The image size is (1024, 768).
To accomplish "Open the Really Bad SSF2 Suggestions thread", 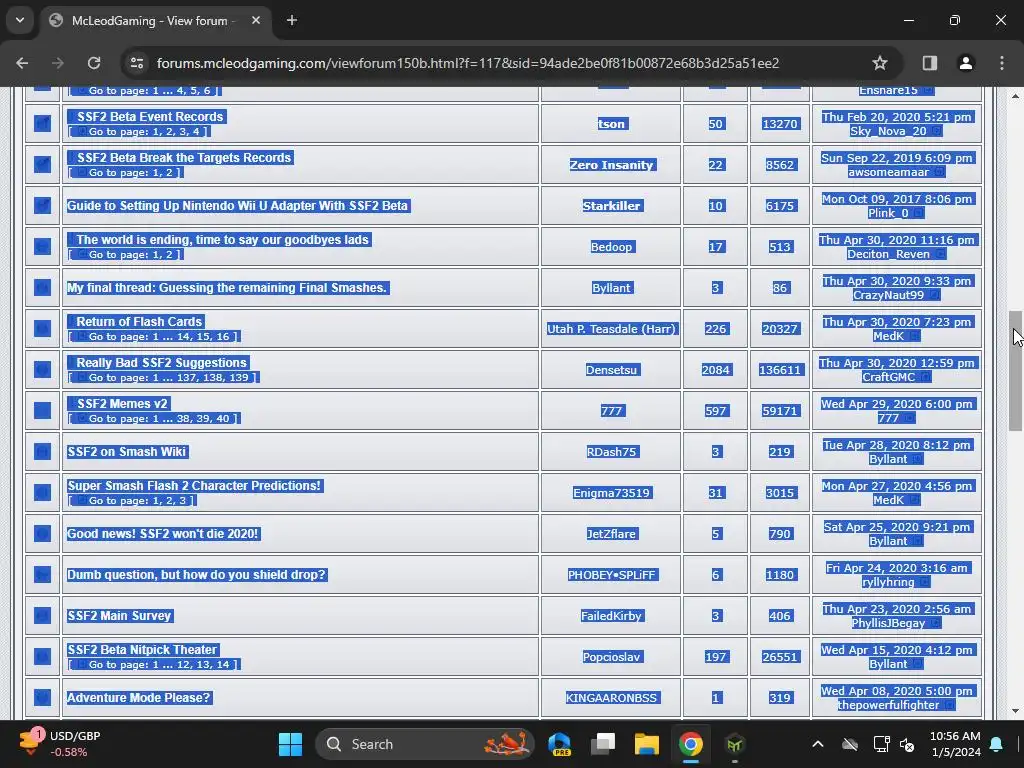I will [161, 362].
